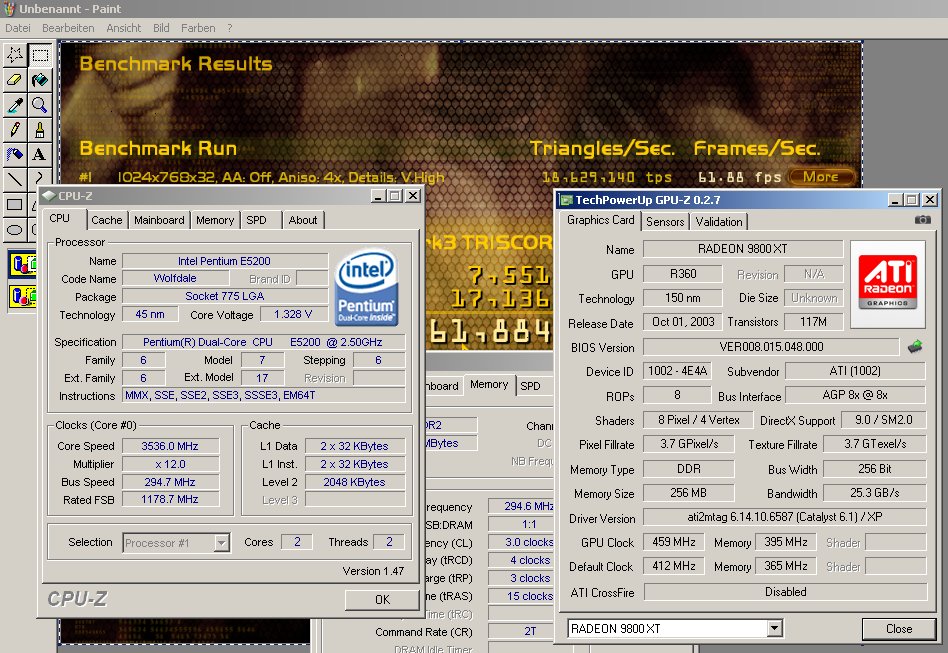Open the Farben menu

click(x=198, y=28)
